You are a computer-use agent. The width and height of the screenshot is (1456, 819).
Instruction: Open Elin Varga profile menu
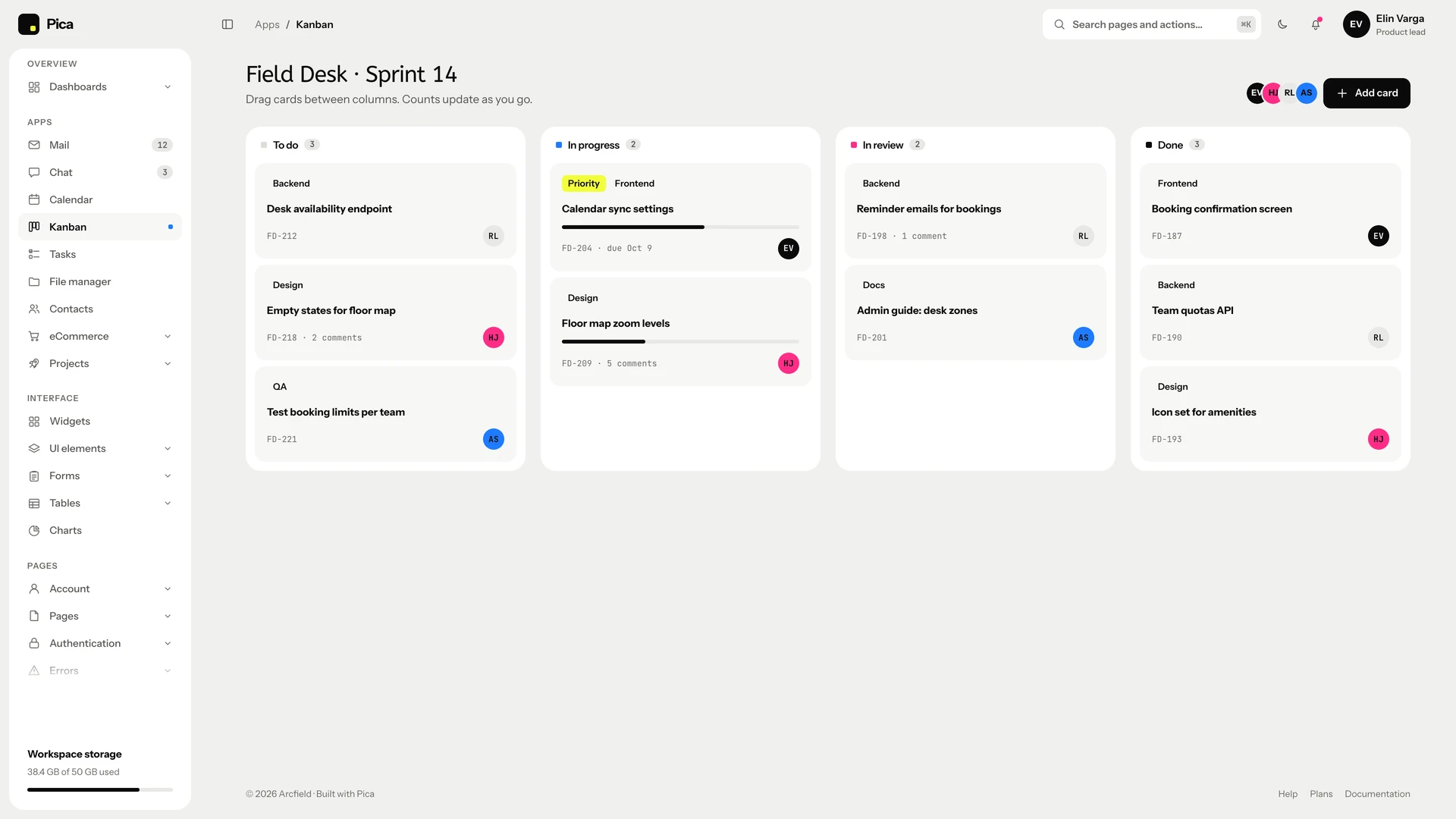point(1384,24)
